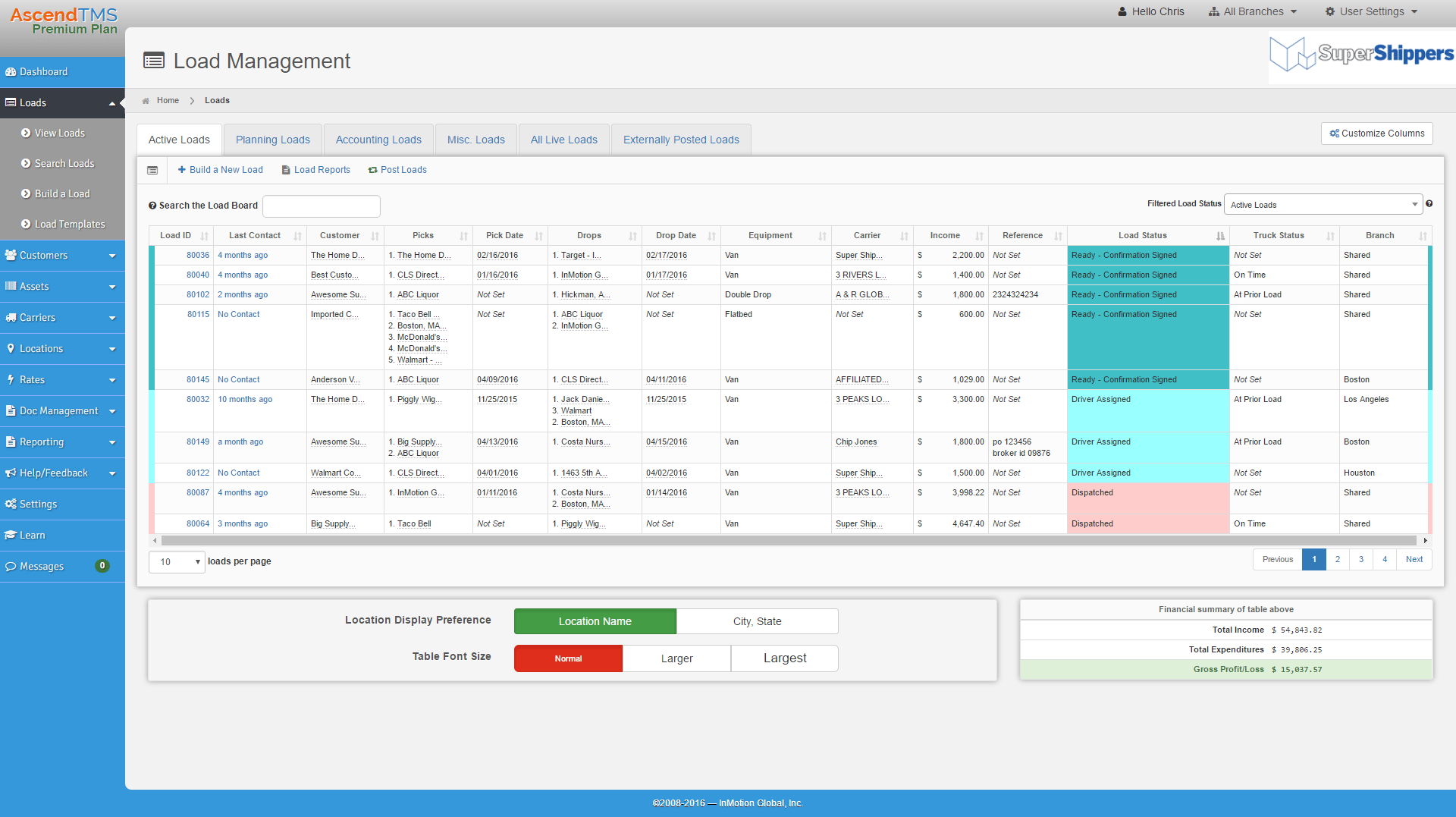Viewport: 1456px width, 817px height.
Task: Open load 80036 from the Load ID column
Action: 197,255
